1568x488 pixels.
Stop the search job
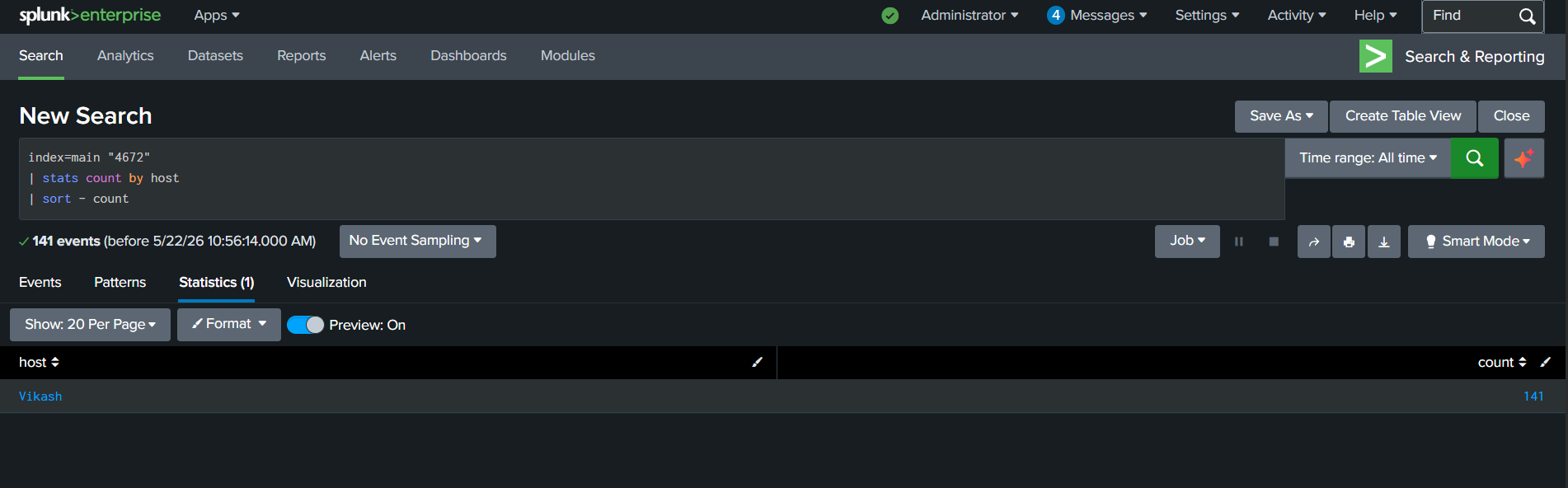coord(1274,242)
